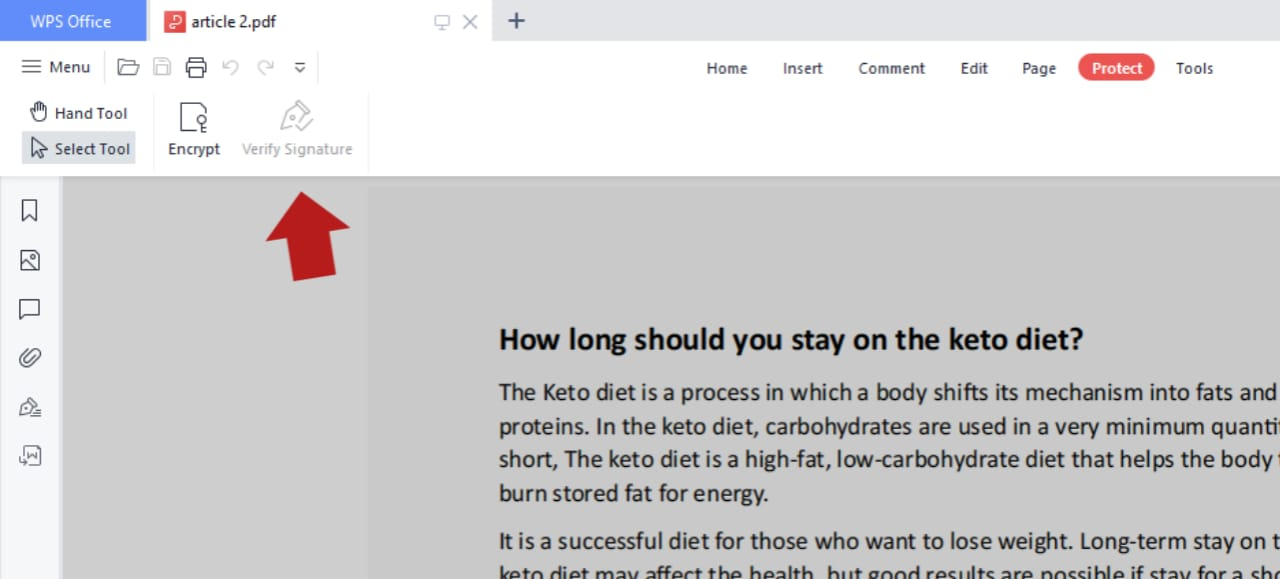Click the Encrypt document icon
The width and height of the screenshot is (1280, 579).
(193, 130)
